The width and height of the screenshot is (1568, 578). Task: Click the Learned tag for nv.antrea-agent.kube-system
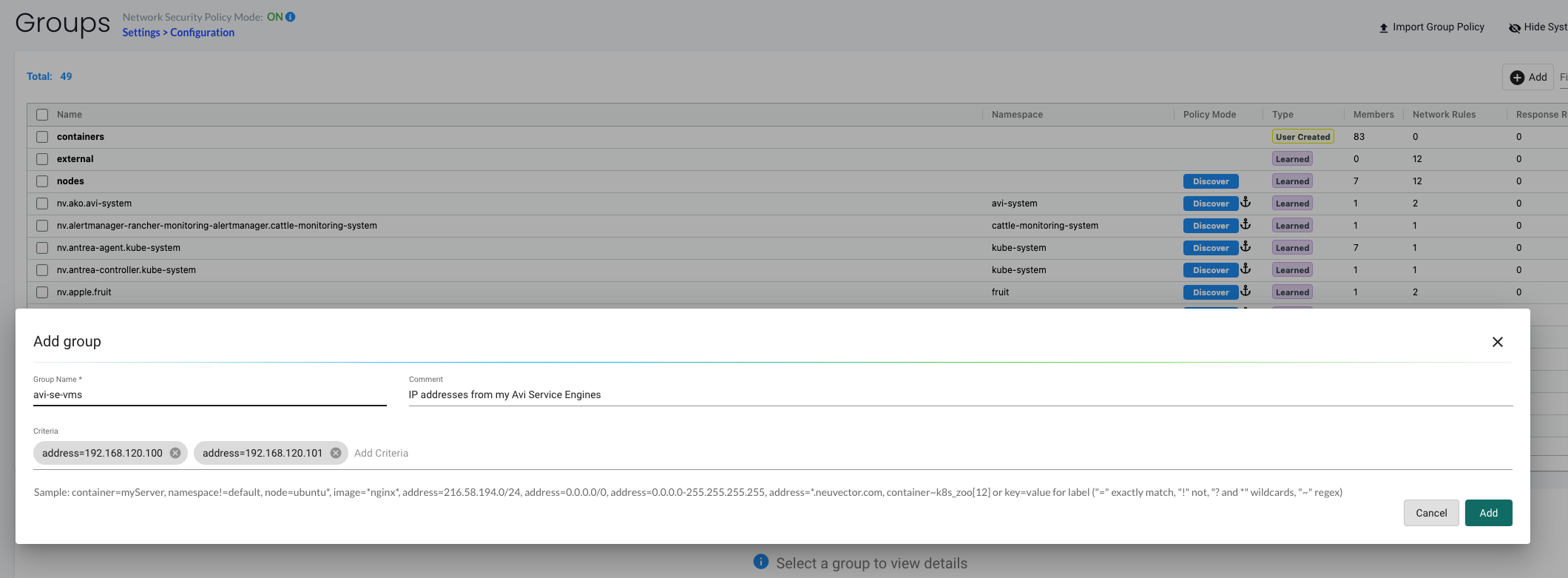coord(1292,248)
